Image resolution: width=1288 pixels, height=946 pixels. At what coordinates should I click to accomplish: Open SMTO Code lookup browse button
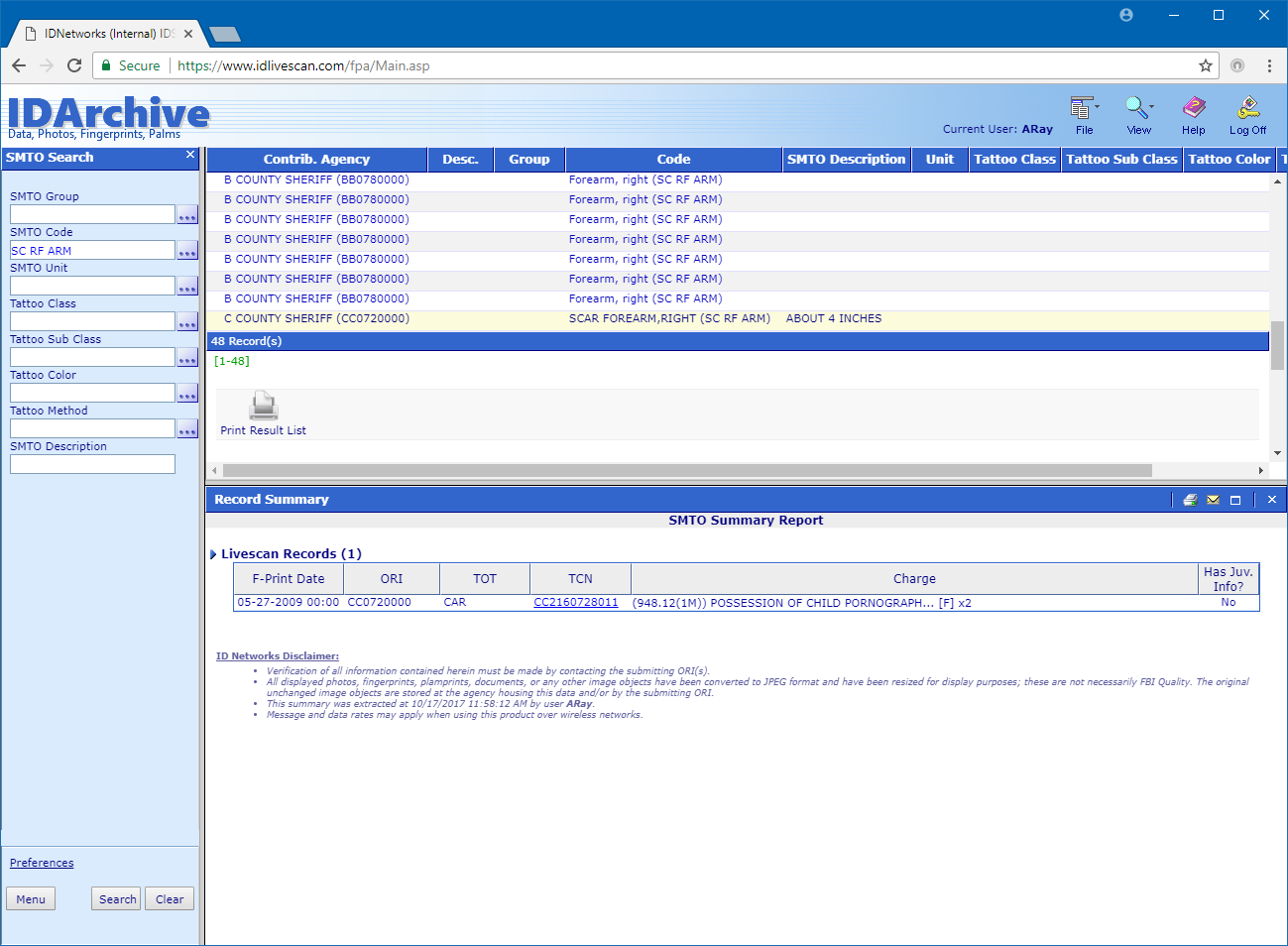pos(187,251)
